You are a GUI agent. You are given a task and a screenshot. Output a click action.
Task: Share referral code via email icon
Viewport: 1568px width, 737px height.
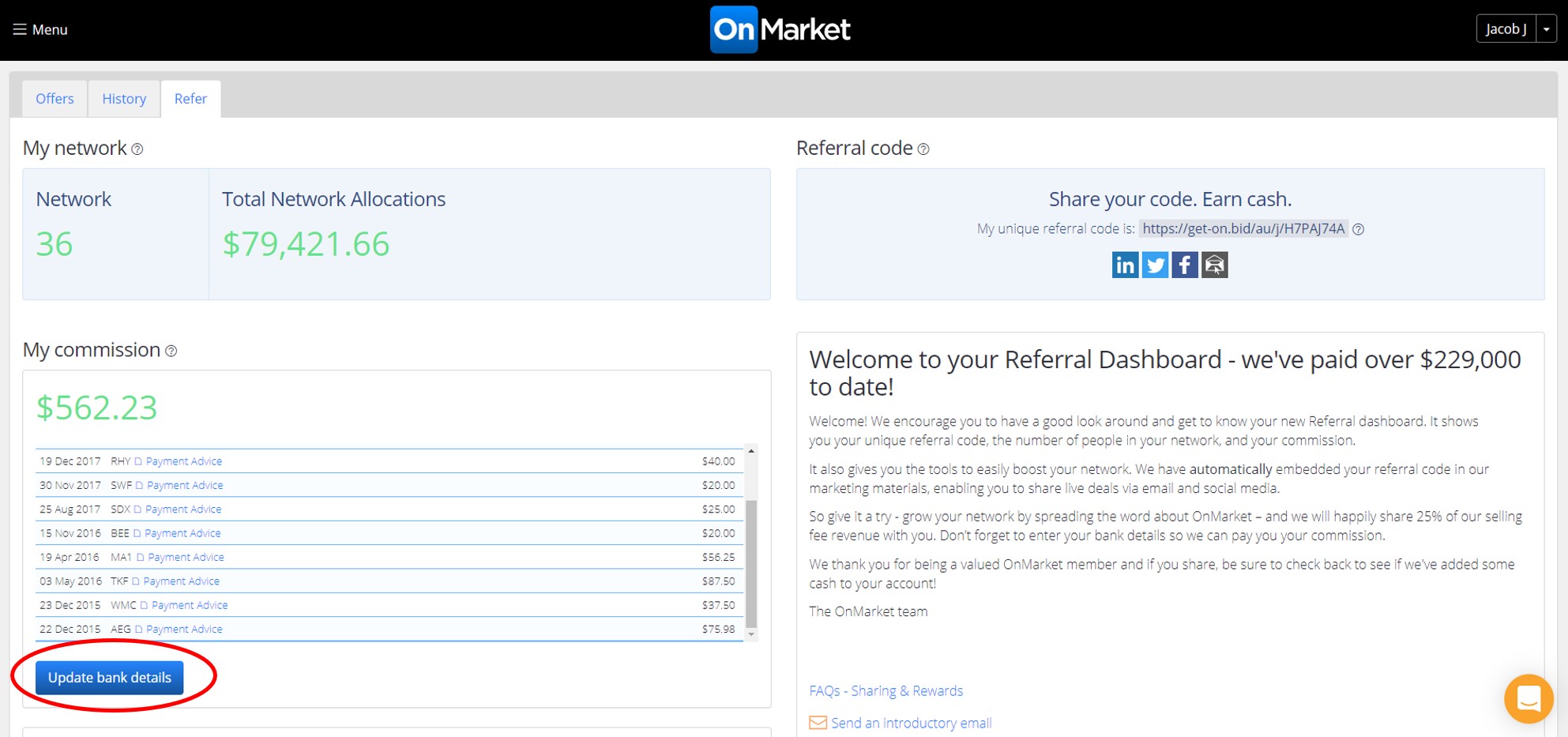(1215, 265)
